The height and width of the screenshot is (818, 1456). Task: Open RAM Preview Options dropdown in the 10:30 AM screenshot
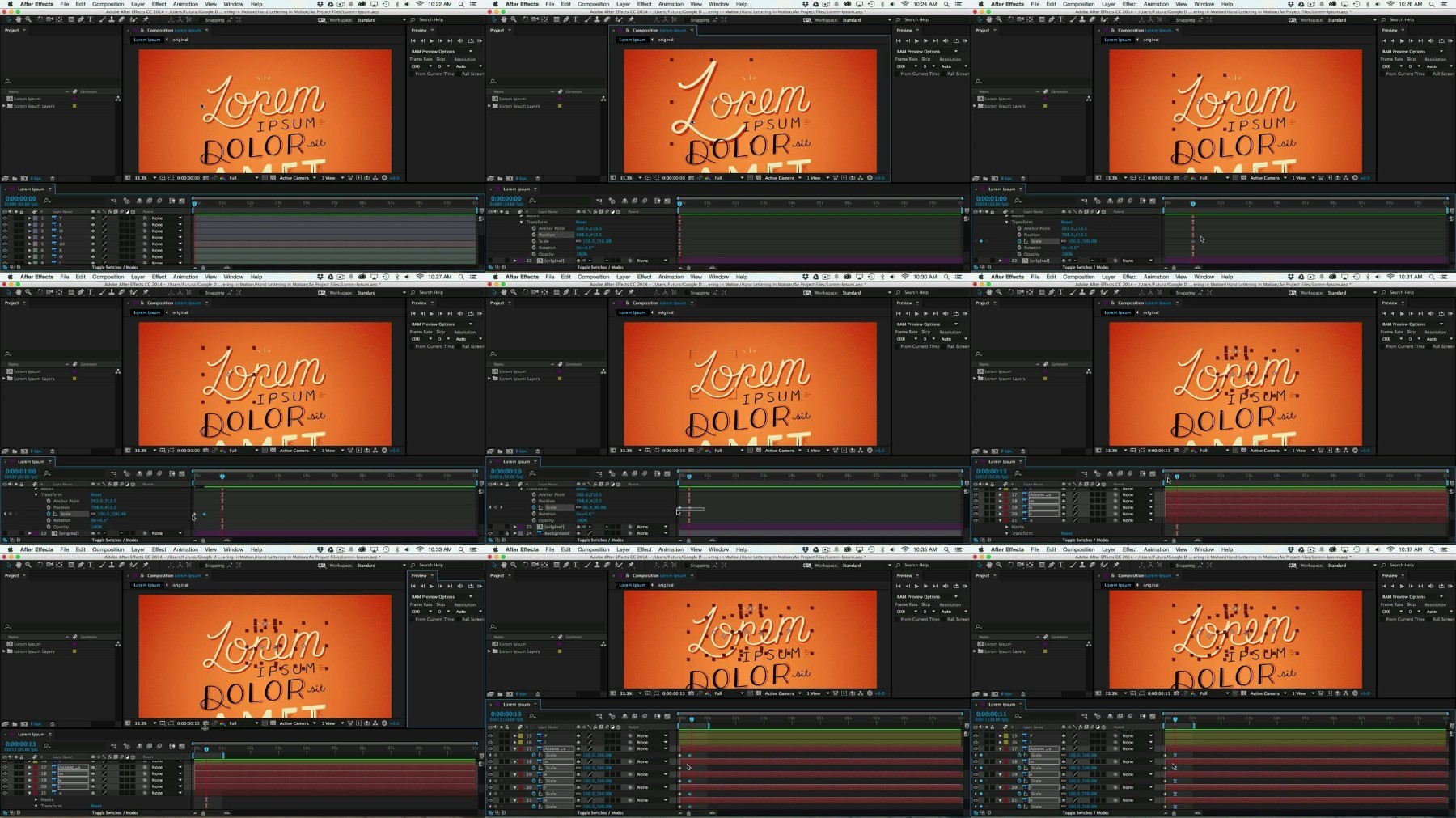928,324
